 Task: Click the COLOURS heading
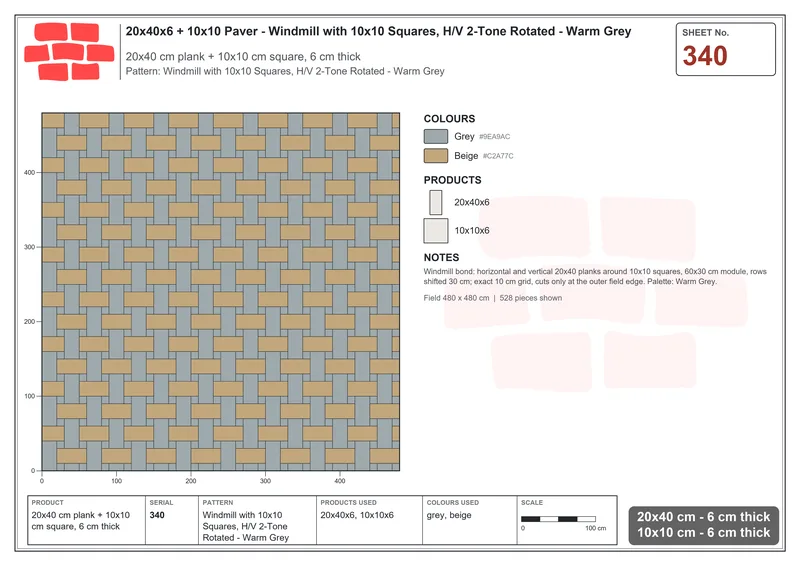(x=449, y=118)
